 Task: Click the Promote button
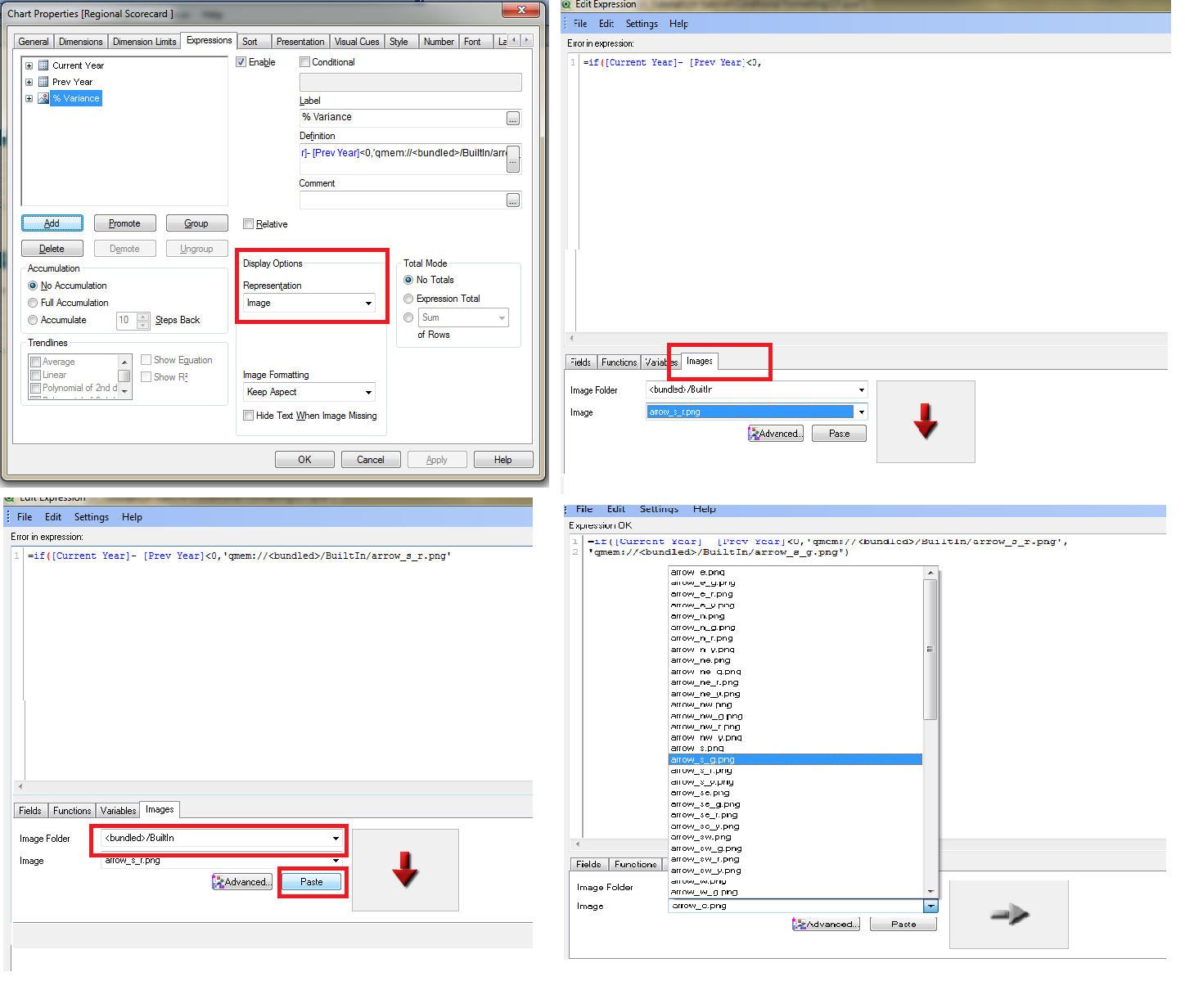[124, 223]
